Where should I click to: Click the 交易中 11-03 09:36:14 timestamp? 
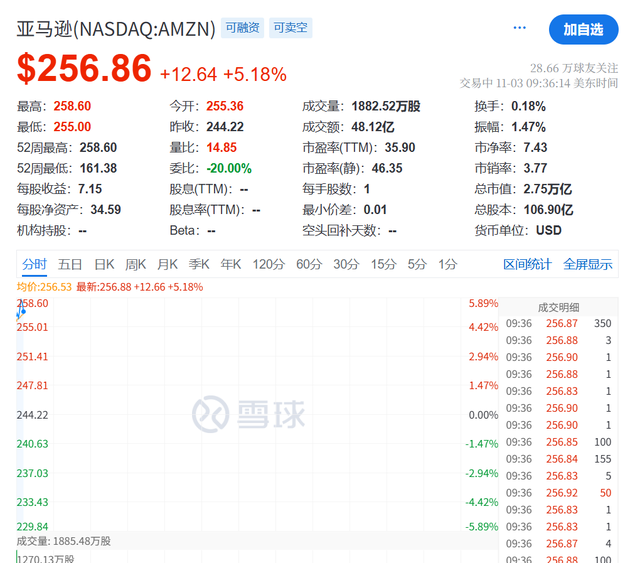539,83
